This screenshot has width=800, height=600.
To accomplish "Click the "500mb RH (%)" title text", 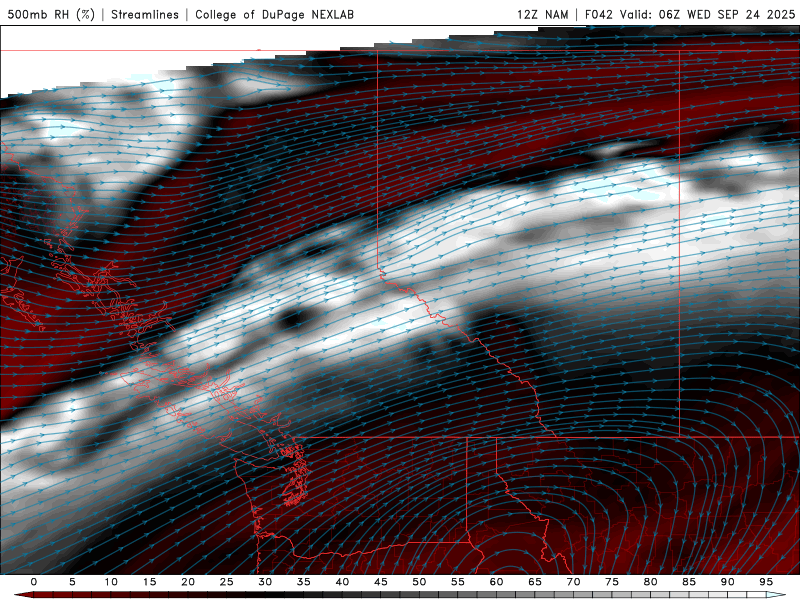I will click(51, 14).
